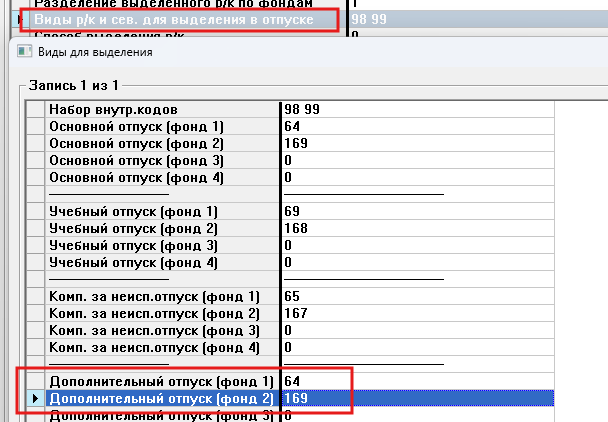This screenshot has width=608, height=422.
Task: Click value 0 for Учебный отпуск (фонд 3)
Action: tap(288, 246)
